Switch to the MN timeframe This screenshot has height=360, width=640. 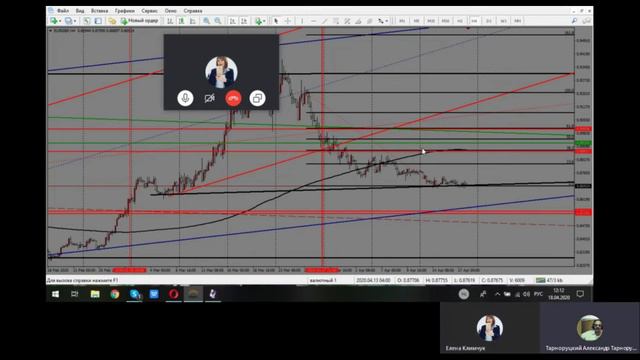pyautogui.click(x=518, y=21)
